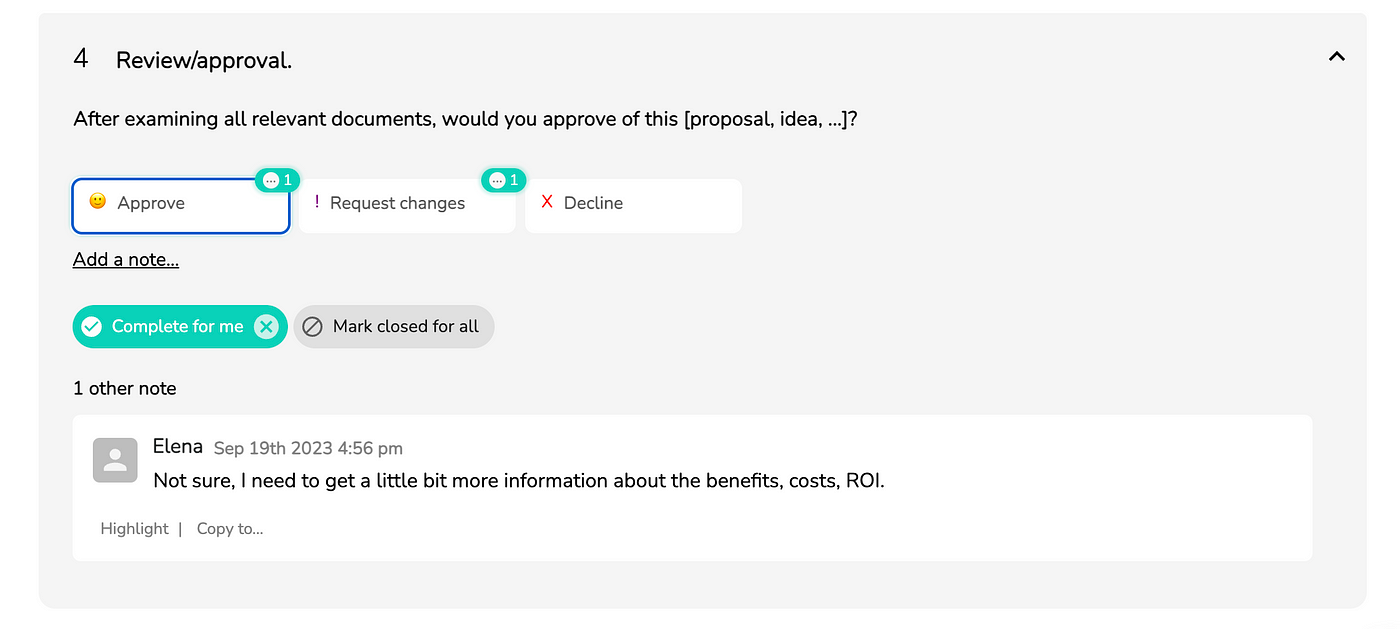
Task: Open the comment badge on the Approve option
Action: (x=278, y=180)
